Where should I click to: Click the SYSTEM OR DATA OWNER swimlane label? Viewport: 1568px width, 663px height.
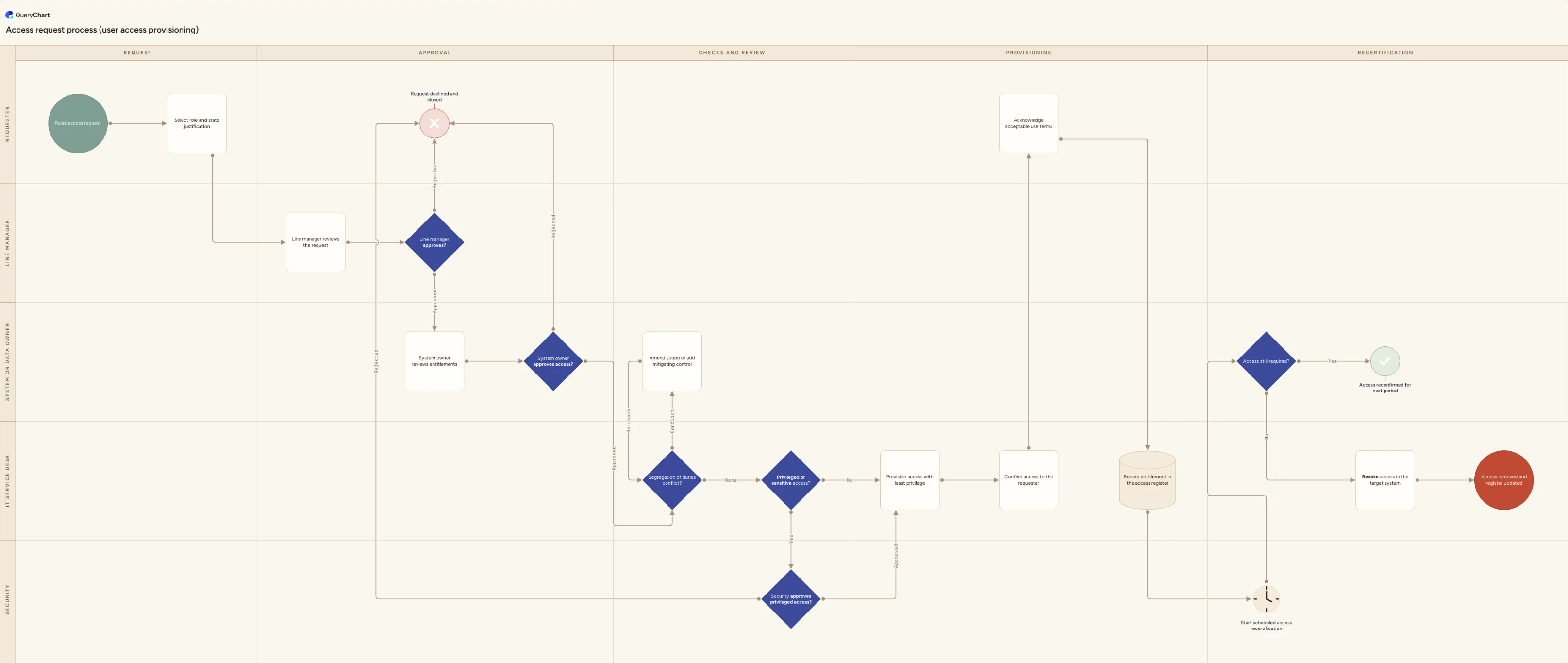click(x=7, y=362)
